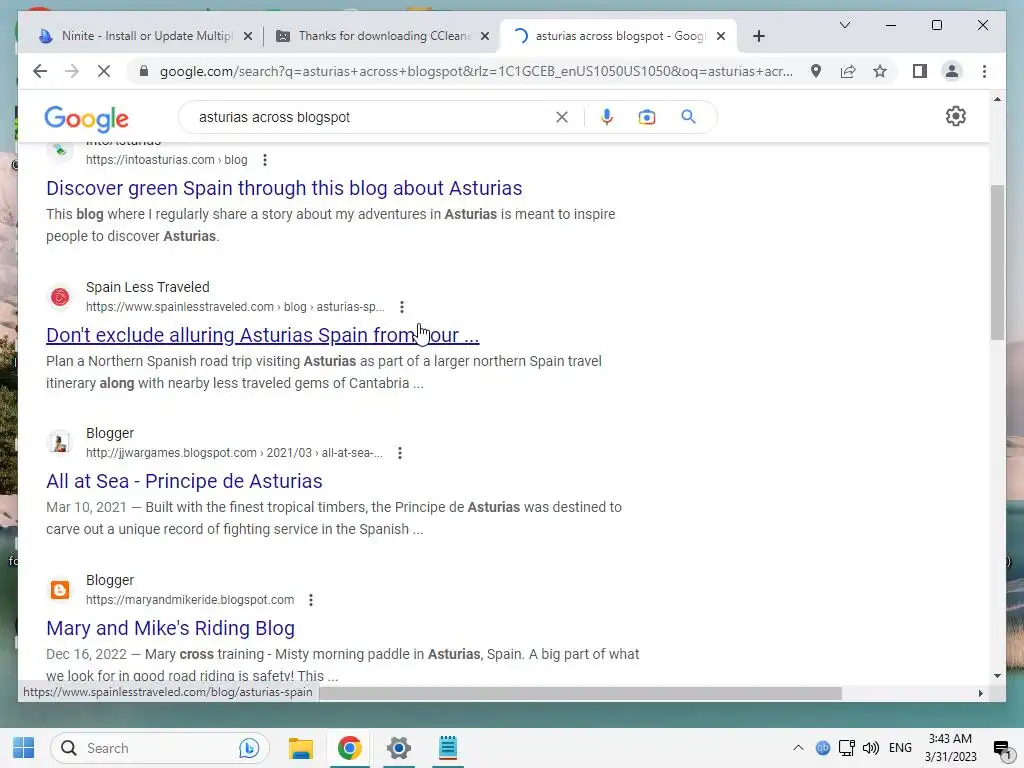1024x768 pixels.
Task: Open Chrome tab search dropdown
Action: tap(844, 25)
